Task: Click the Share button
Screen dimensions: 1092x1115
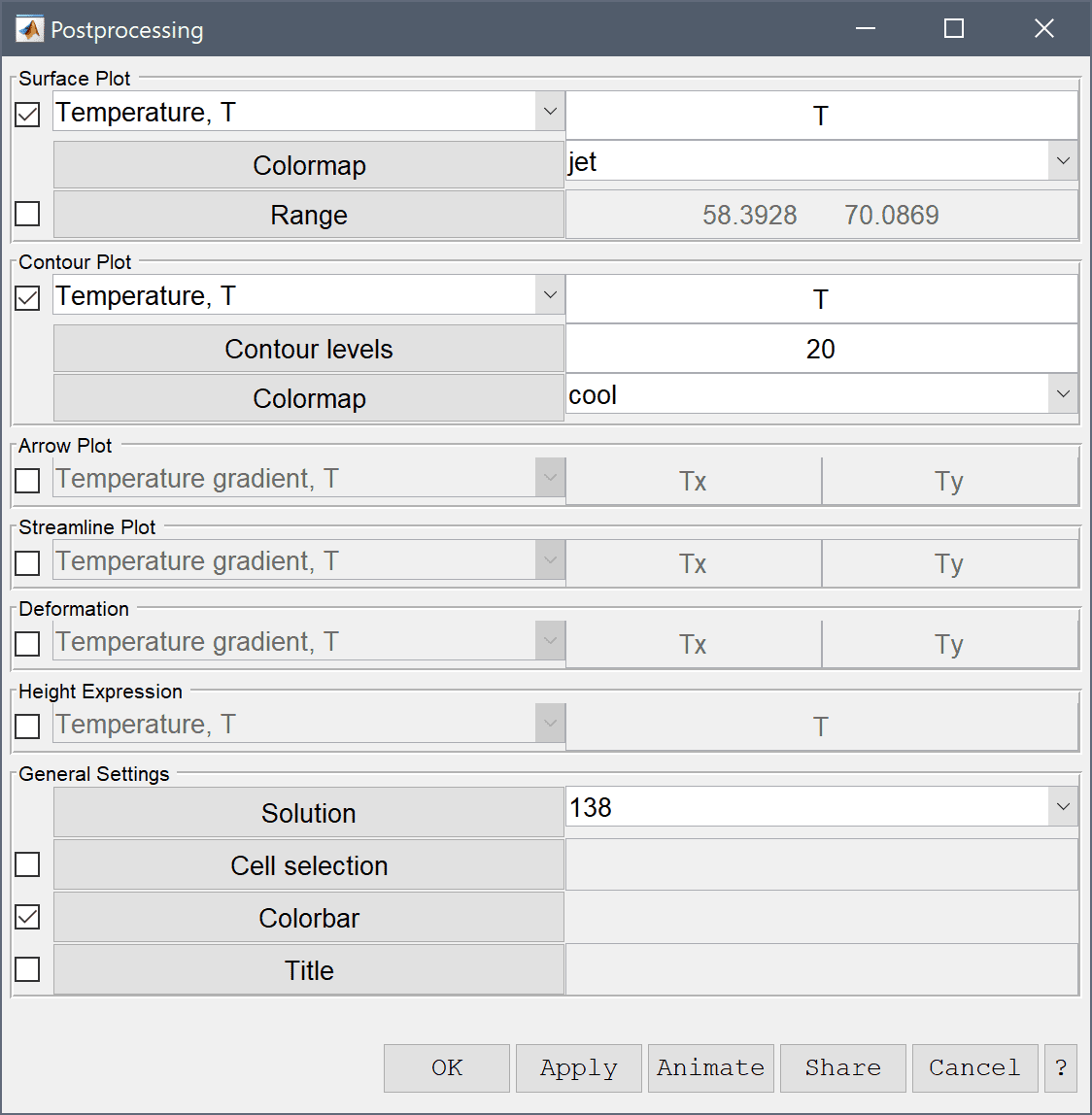Action: (843, 1067)
